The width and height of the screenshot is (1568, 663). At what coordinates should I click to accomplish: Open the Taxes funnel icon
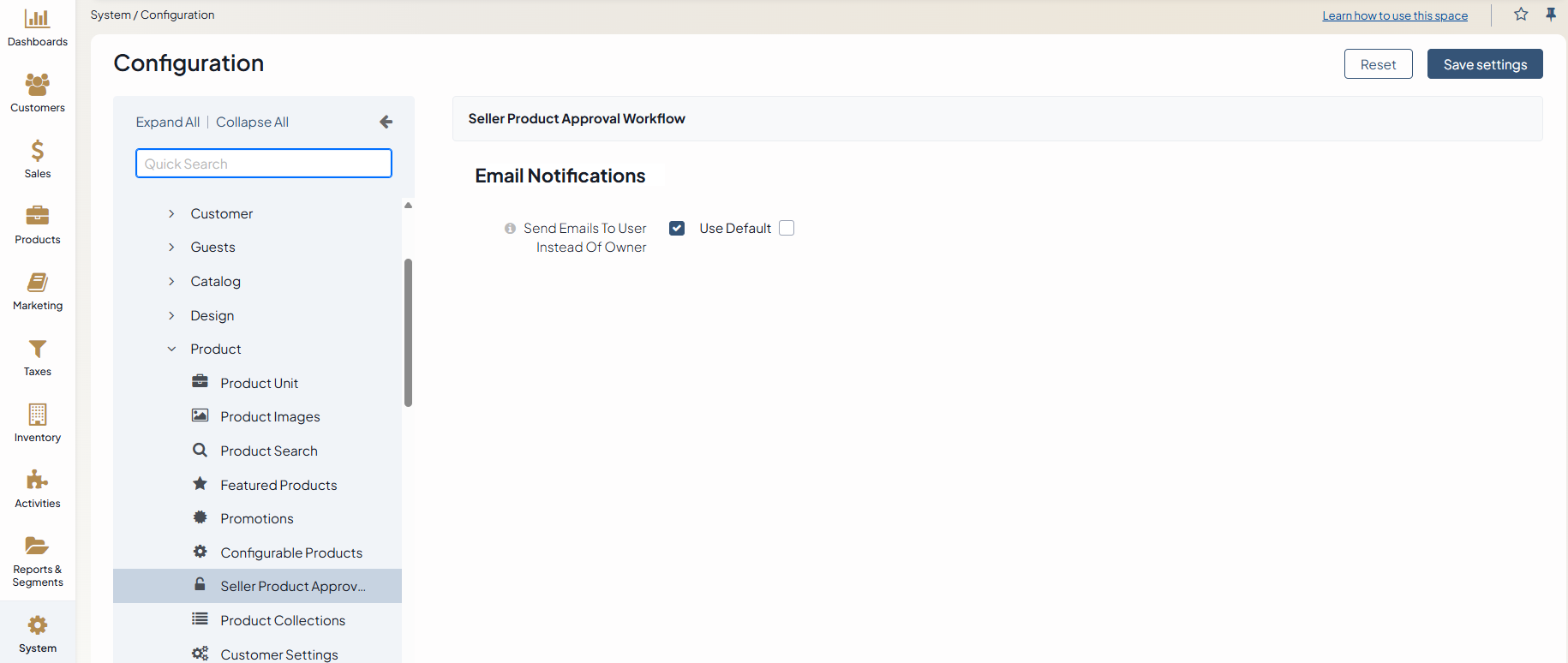pyautogui.click(x=37, y=349)
